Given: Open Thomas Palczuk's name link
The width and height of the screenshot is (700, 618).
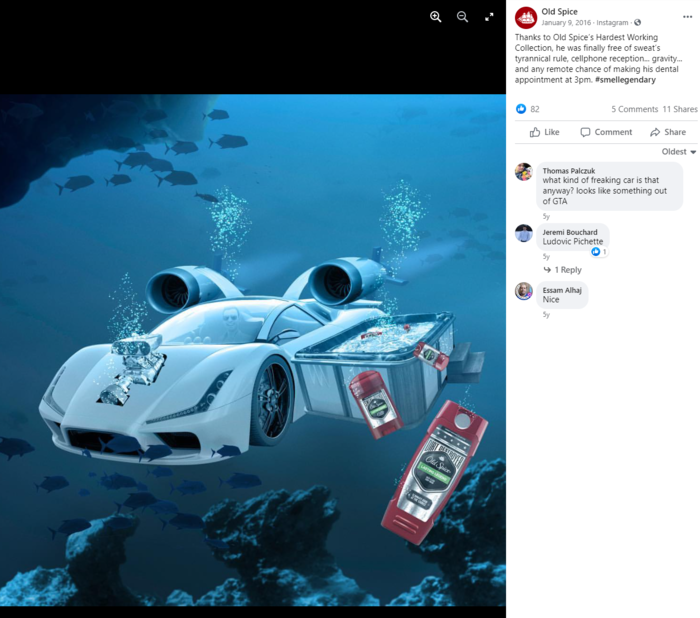Looking at the screenshot, I should coord(569,171).
